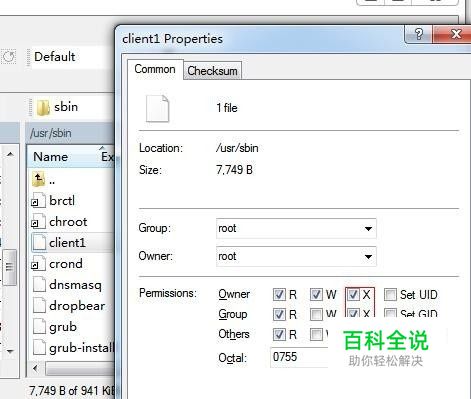Screen dimensions: 471x399
Task: Click the dropbear file icon
Action: (39, 306)
